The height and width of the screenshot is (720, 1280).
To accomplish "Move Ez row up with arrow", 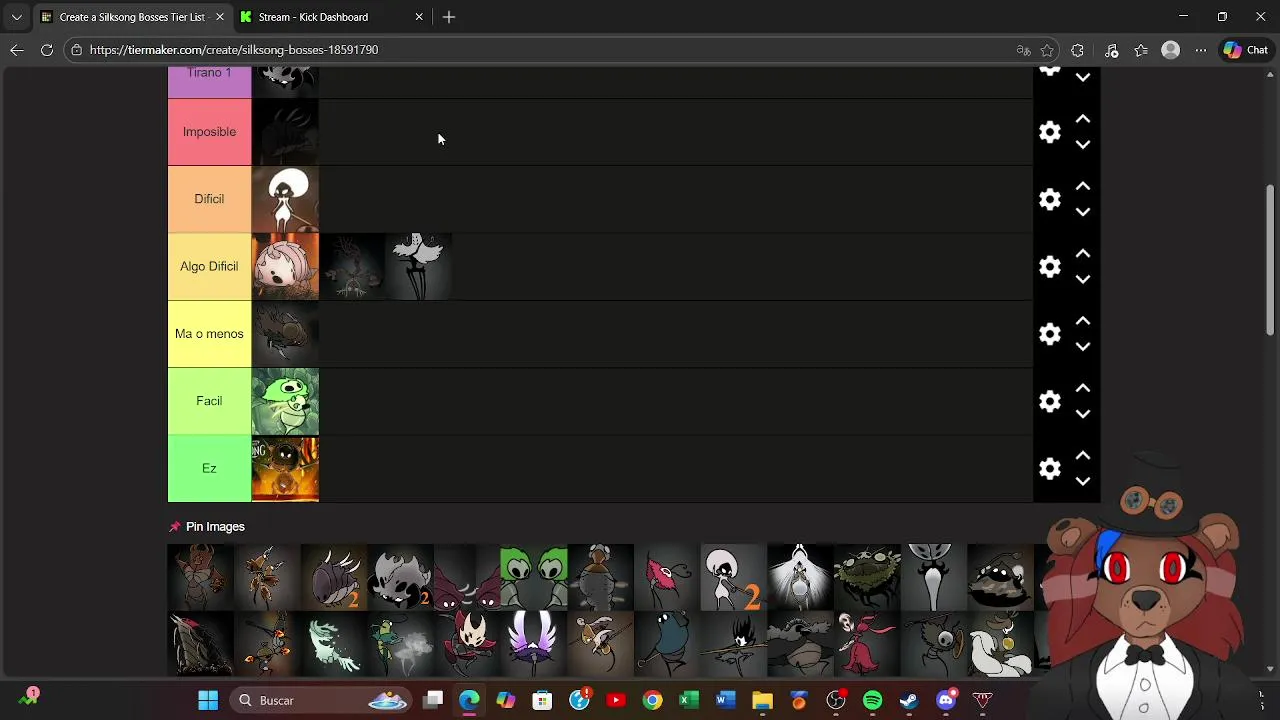I will coord(1083,455).
